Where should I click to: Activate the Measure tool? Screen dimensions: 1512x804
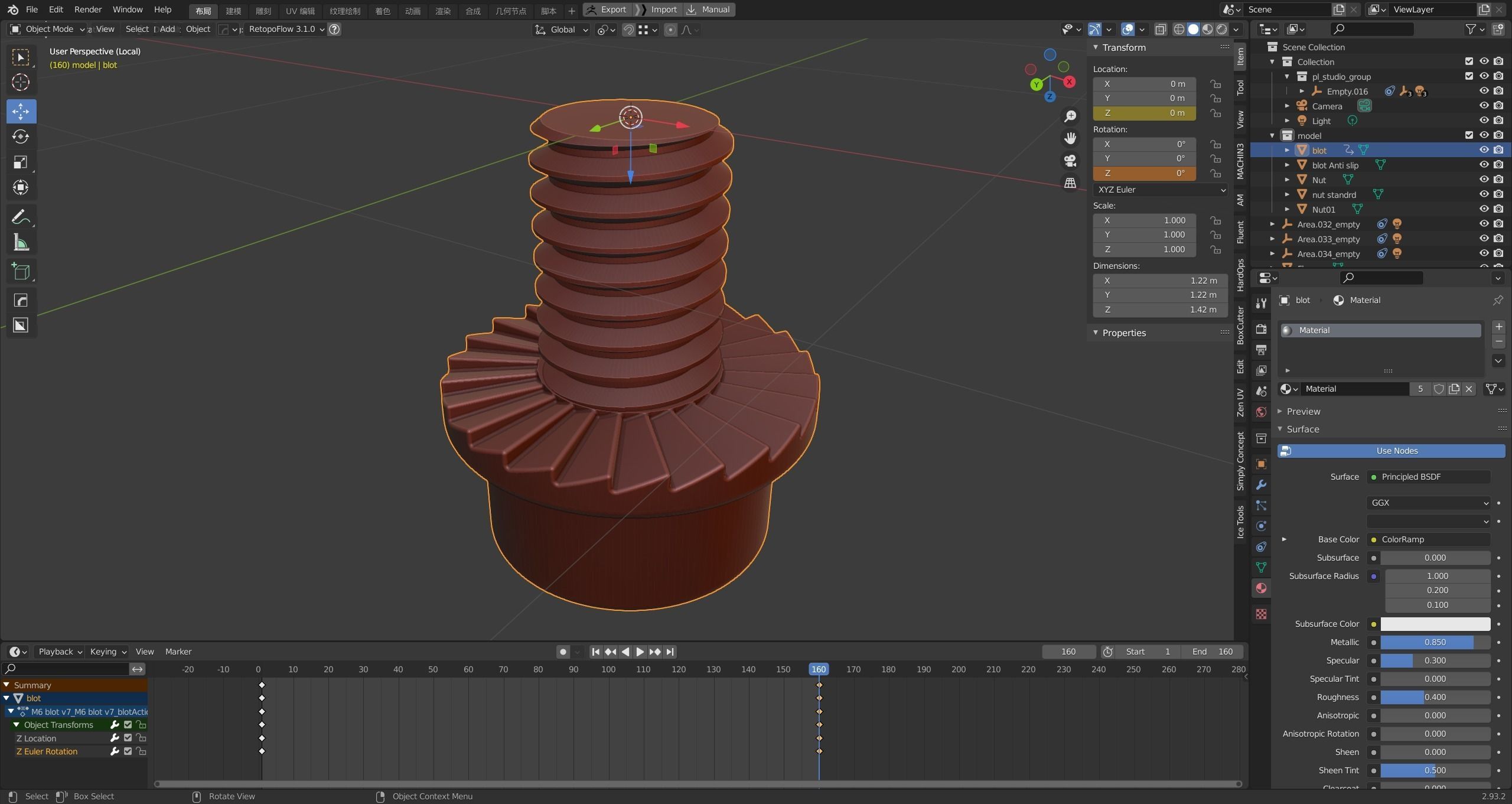click(x=21, y=243)
